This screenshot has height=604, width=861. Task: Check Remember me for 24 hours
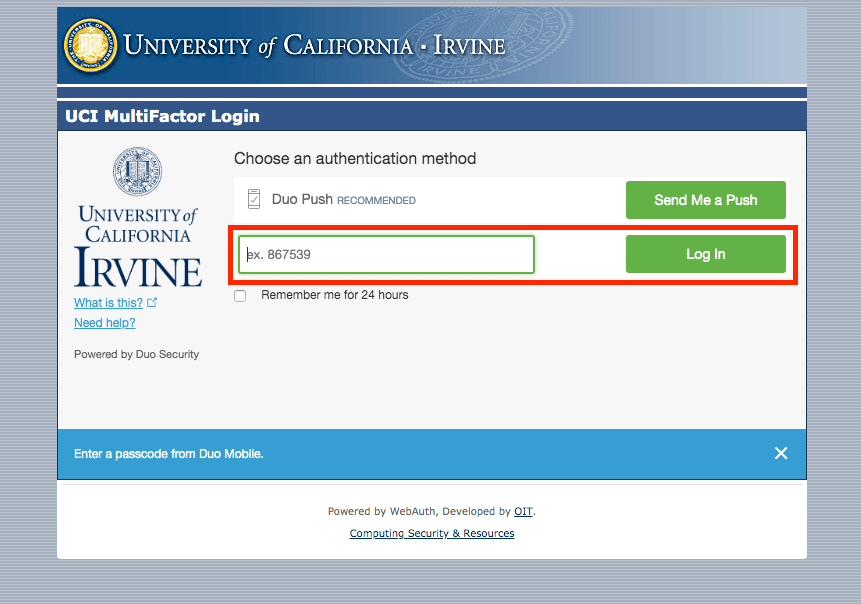240,296
